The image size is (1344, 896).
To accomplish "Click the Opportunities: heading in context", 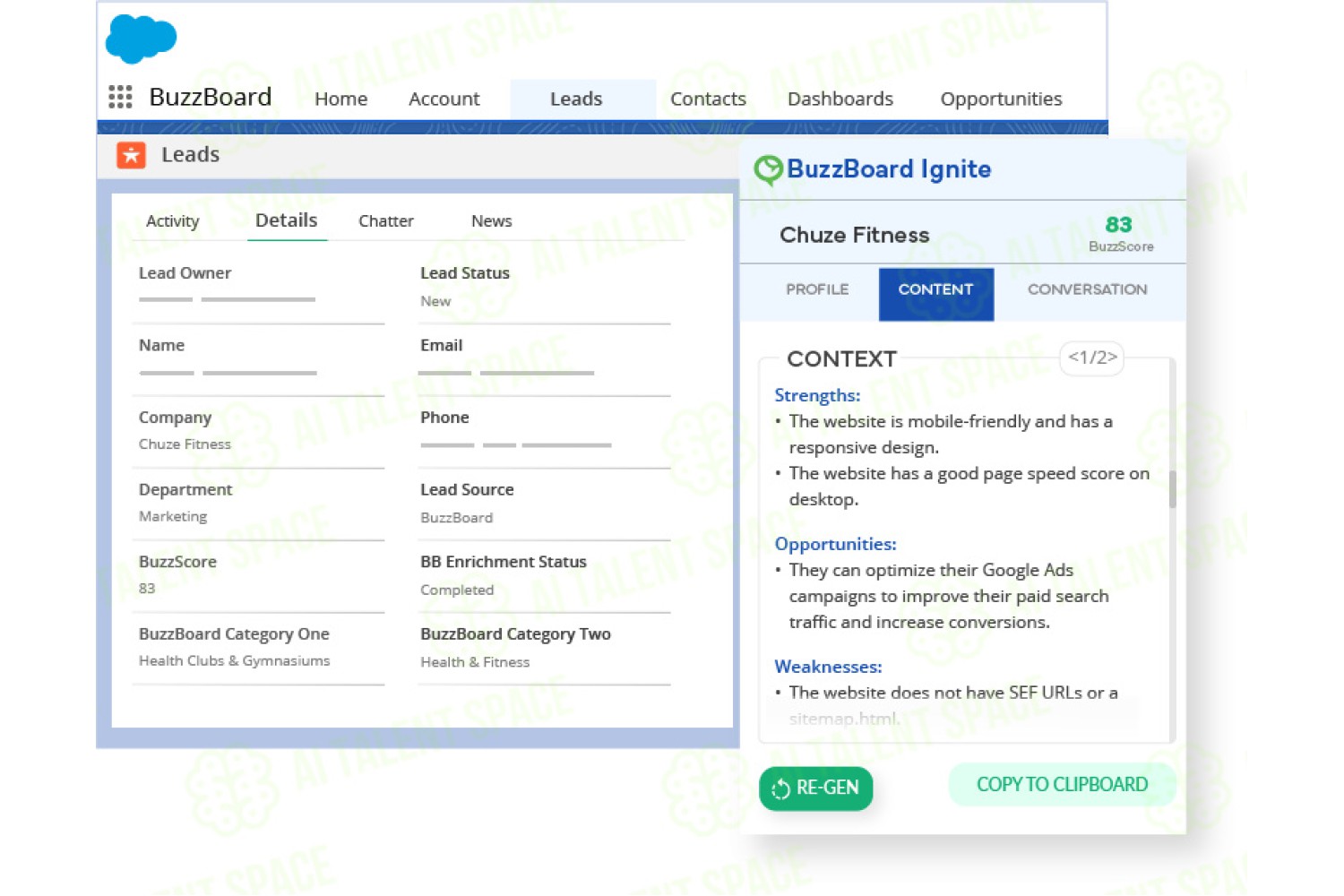I will (835, 544).
